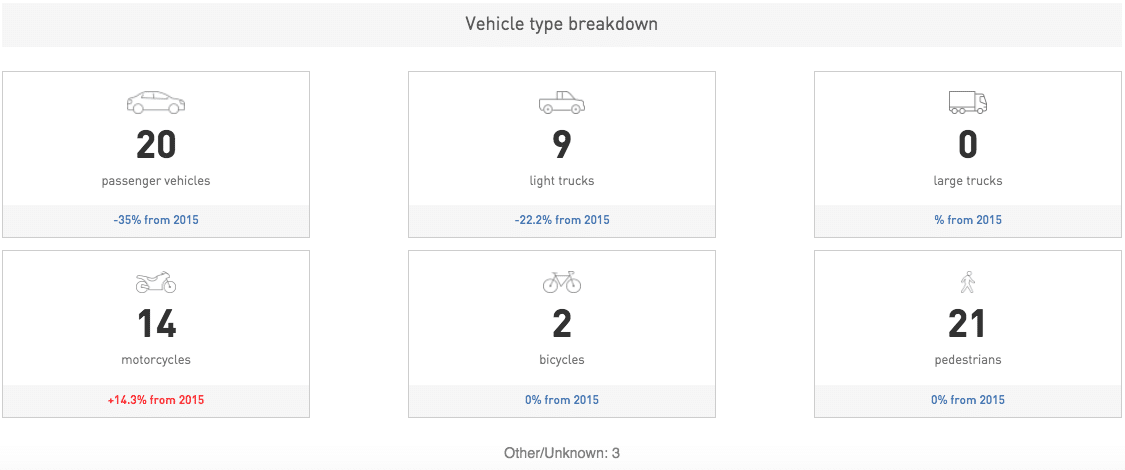Select the bicycles count of 2
Image resolution: width=1125 pixels, height=470 pixels.
pyautogui.click(x=562, y=324)
